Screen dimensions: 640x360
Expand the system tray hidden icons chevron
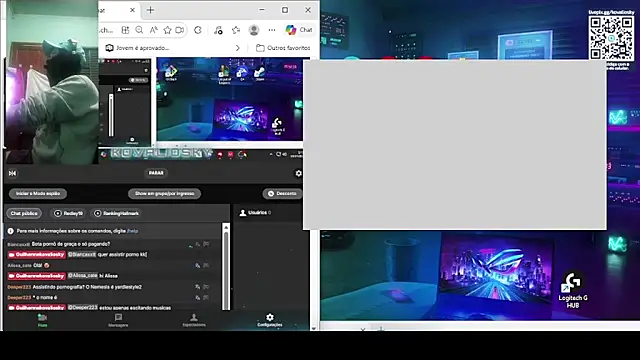(x=271, y=154)
